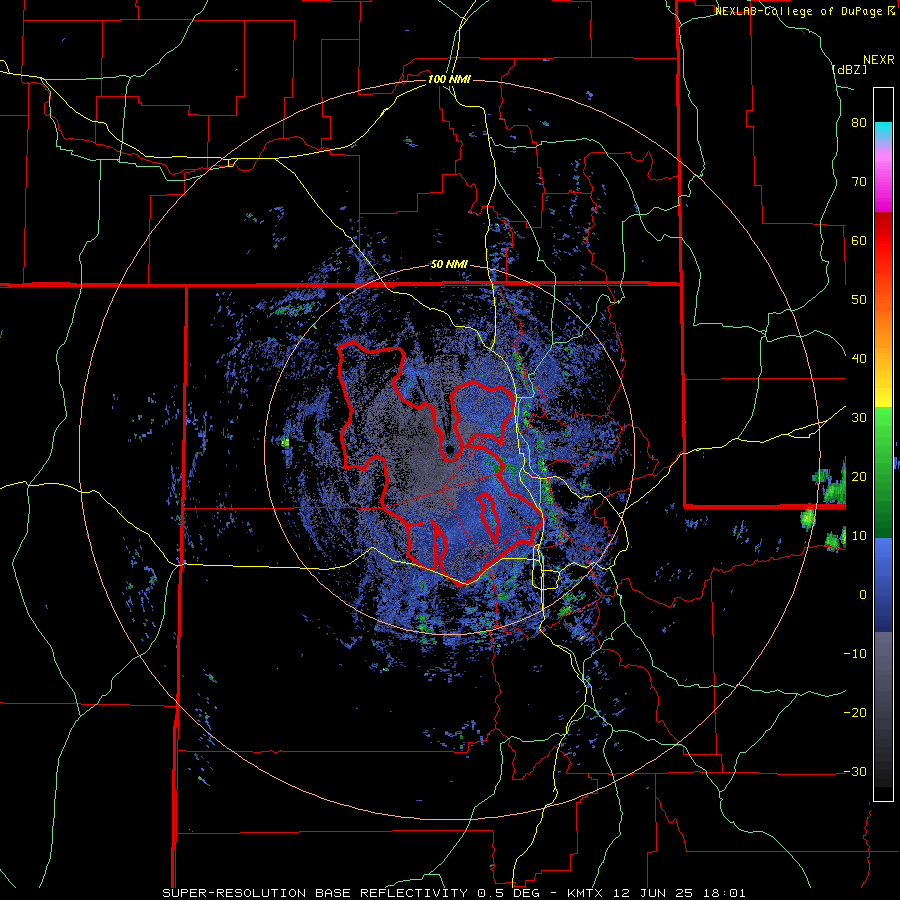Pick the bright green band of the color bar

883,426
